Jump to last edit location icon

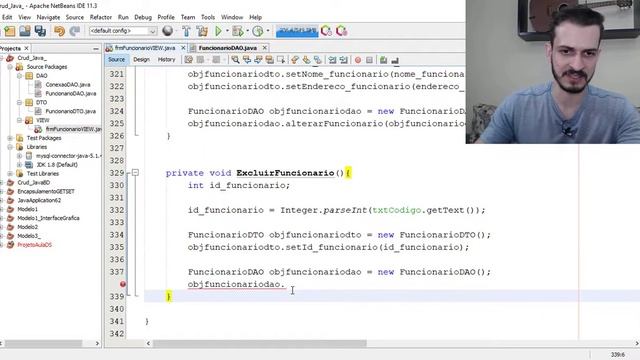(188, 60)
